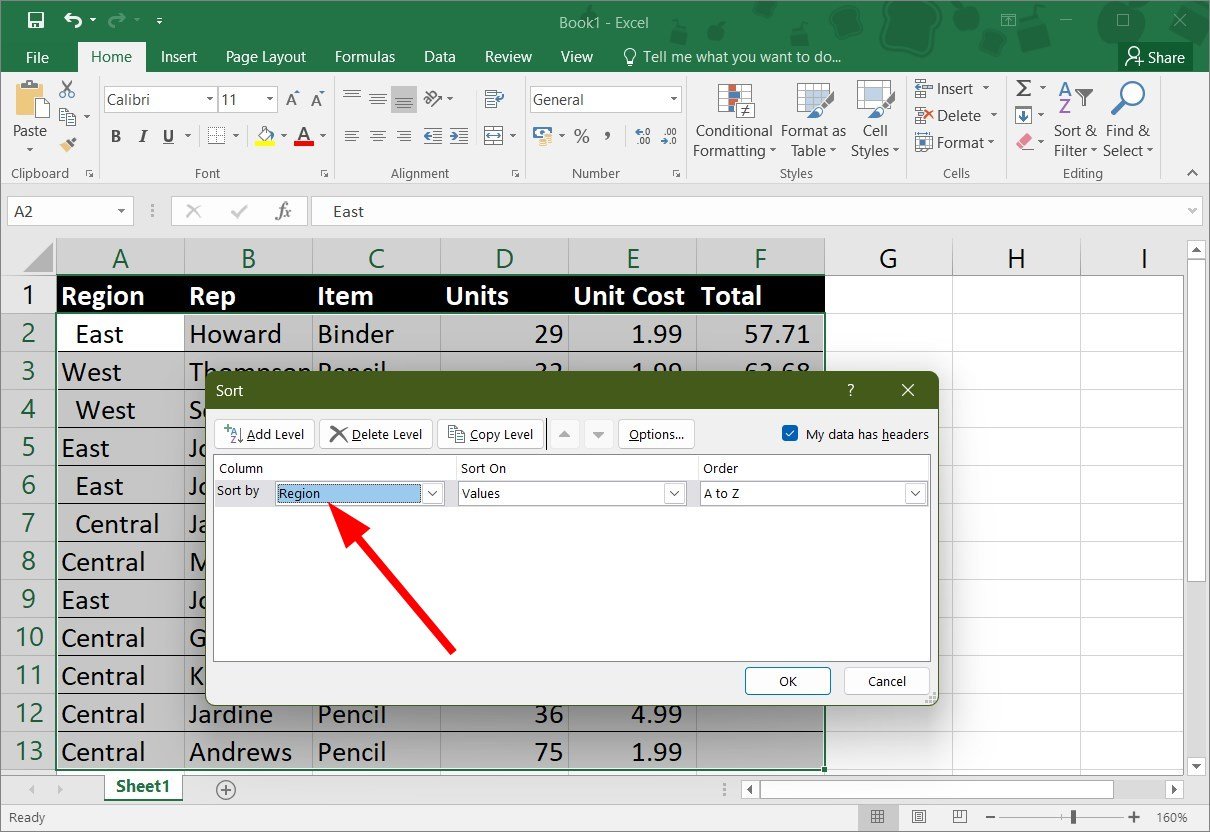Toggle Middle Align for cells
The image size is (1210, 832).
point(378,99)
